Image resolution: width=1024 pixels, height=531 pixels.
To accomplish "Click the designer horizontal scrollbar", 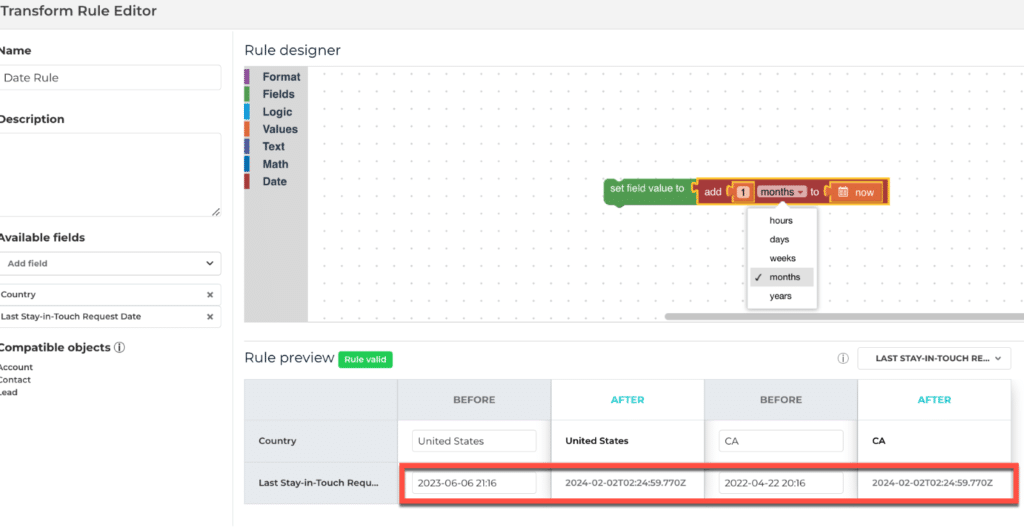I will pos(840,317).
